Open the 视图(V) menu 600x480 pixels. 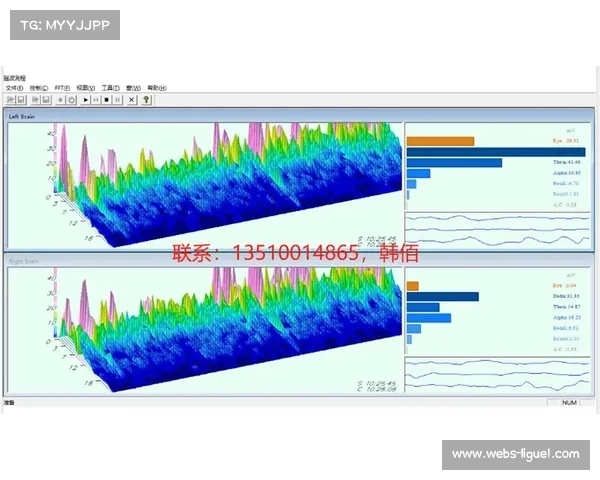[86, 88]
